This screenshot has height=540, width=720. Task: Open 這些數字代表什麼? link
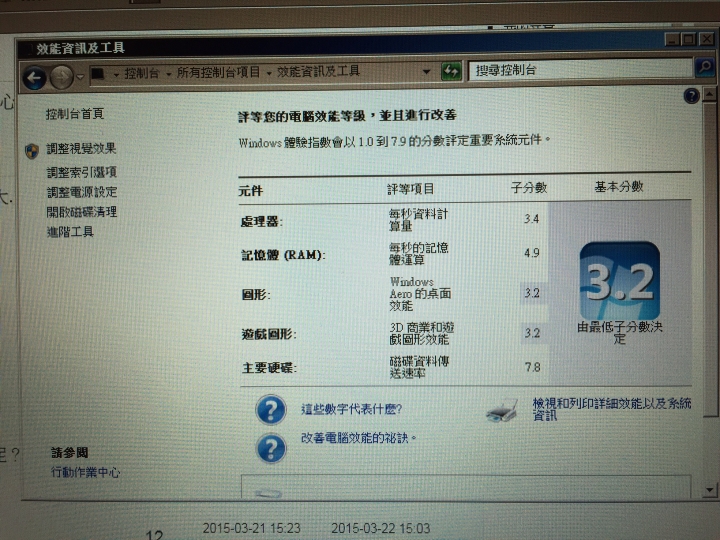352,409
